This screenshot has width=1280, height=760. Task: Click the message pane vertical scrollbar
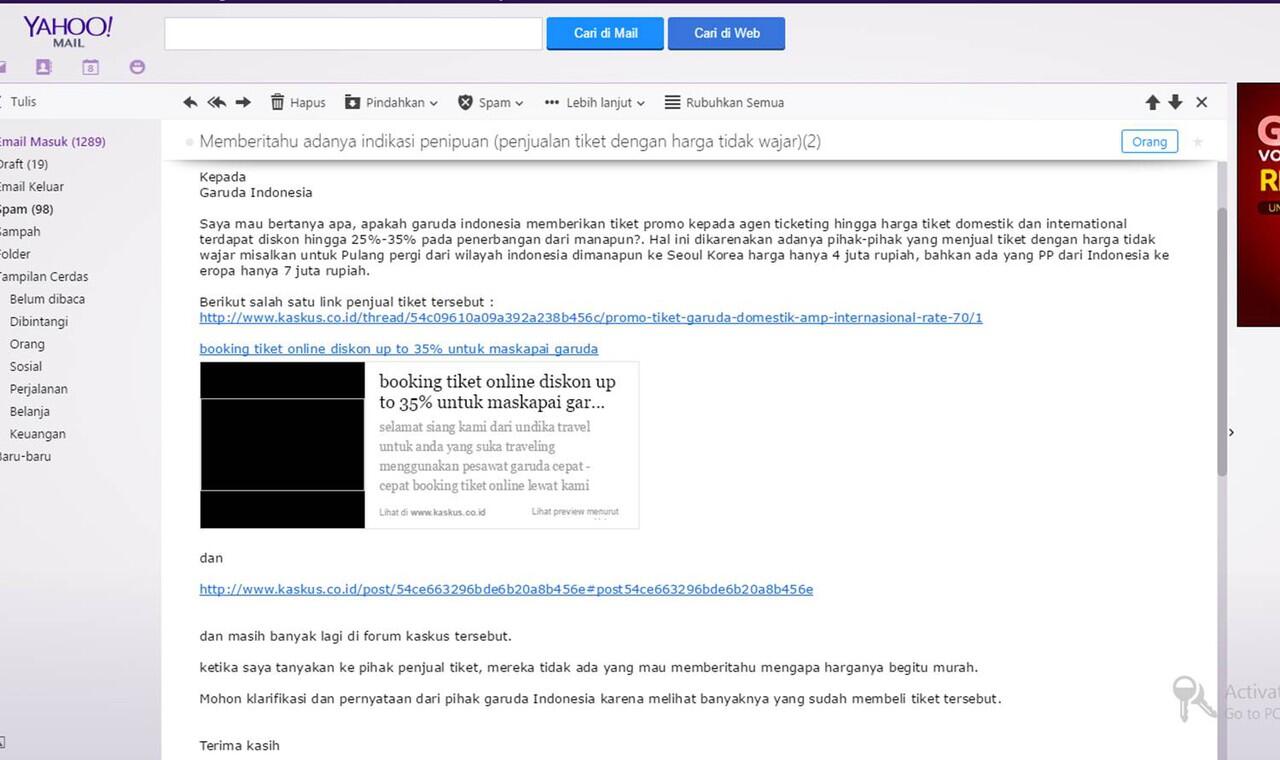click(1222, 340)
